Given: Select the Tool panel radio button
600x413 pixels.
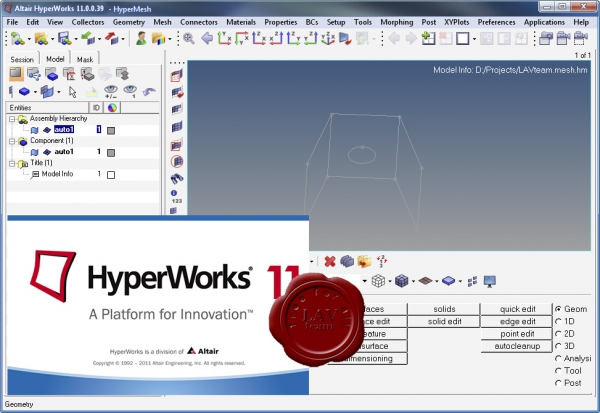Looking at the screenshot, I should [x=558, y=371].
